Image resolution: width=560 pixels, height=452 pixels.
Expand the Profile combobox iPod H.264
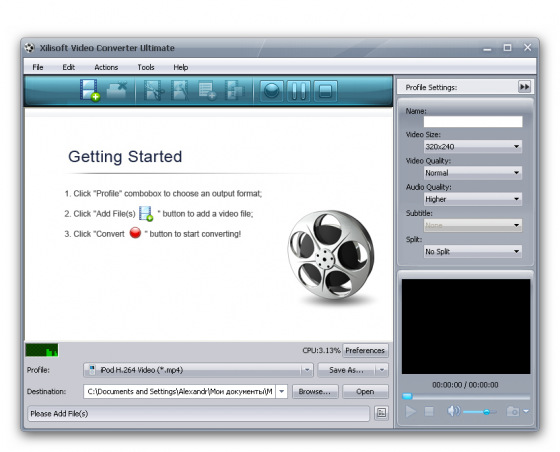click(198, 370)
